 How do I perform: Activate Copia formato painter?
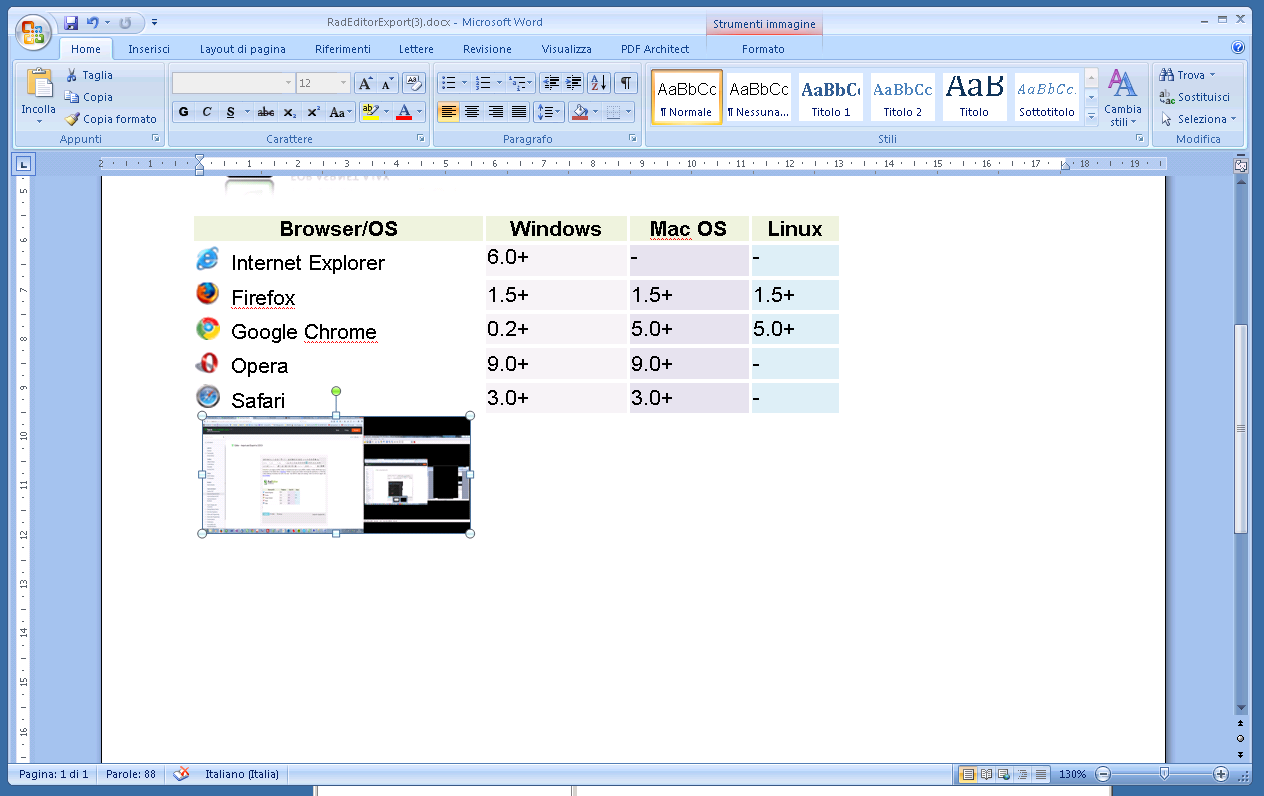tap(112, 119)
